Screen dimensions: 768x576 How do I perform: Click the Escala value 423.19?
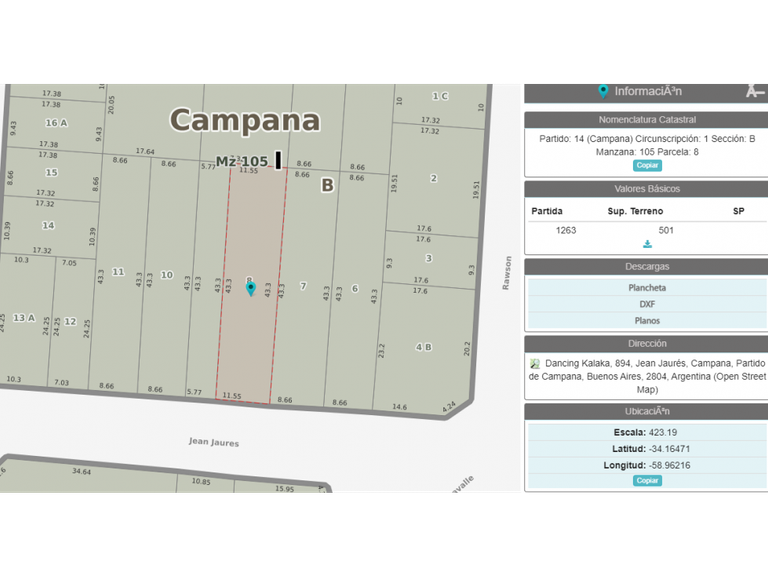pos(663,432)
